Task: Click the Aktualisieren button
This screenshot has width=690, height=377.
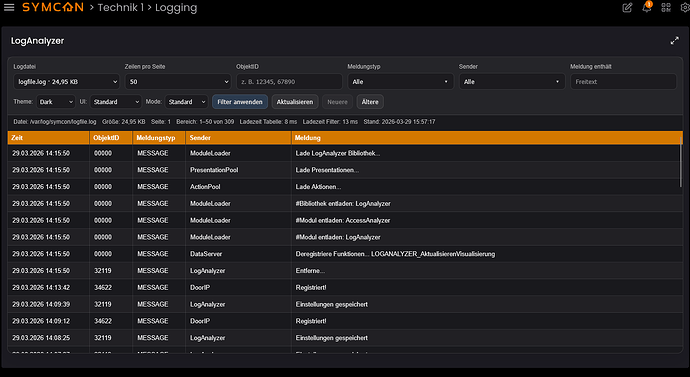Action: pos(295,102)
